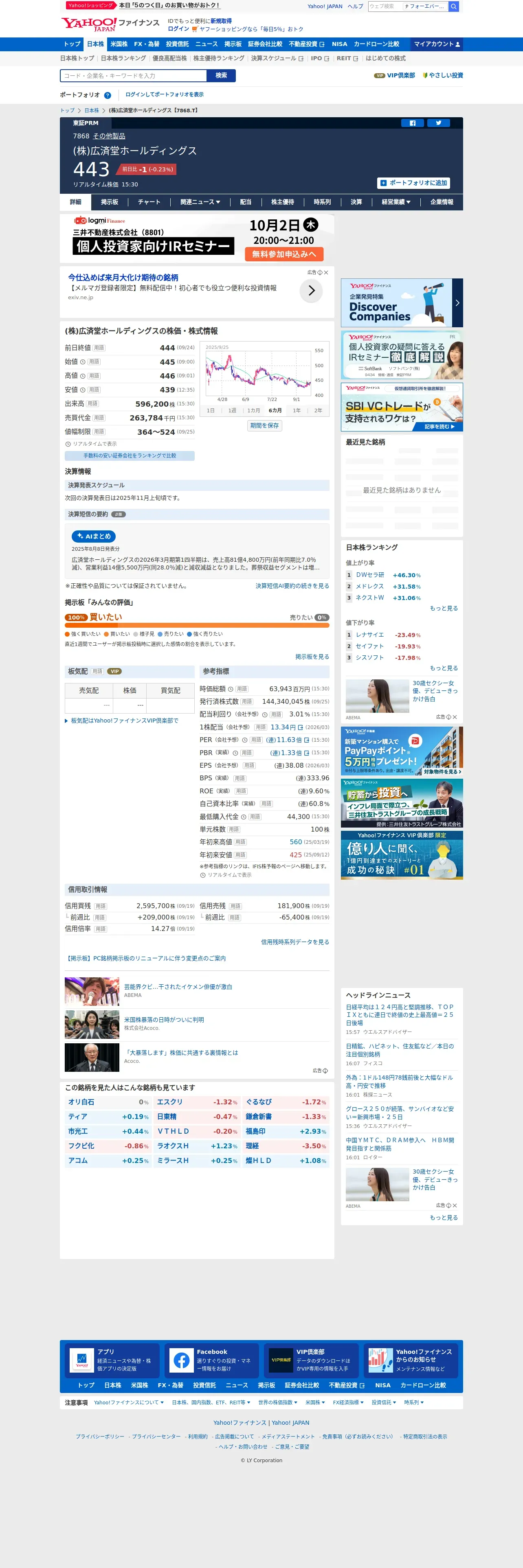Click the stock code search input field

pos(134,75)
